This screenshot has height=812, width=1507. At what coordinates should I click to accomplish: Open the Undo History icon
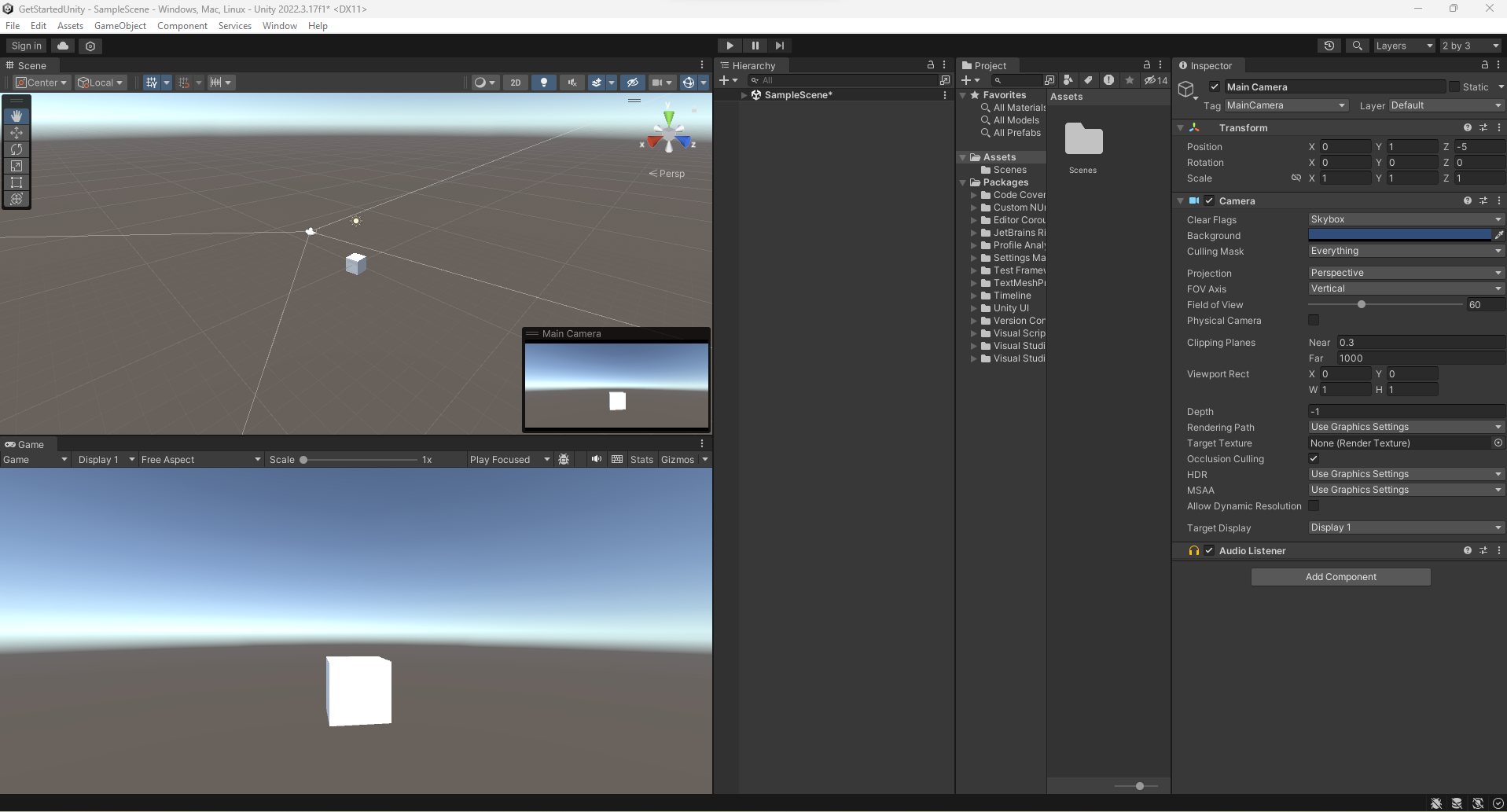point(1329,46)
